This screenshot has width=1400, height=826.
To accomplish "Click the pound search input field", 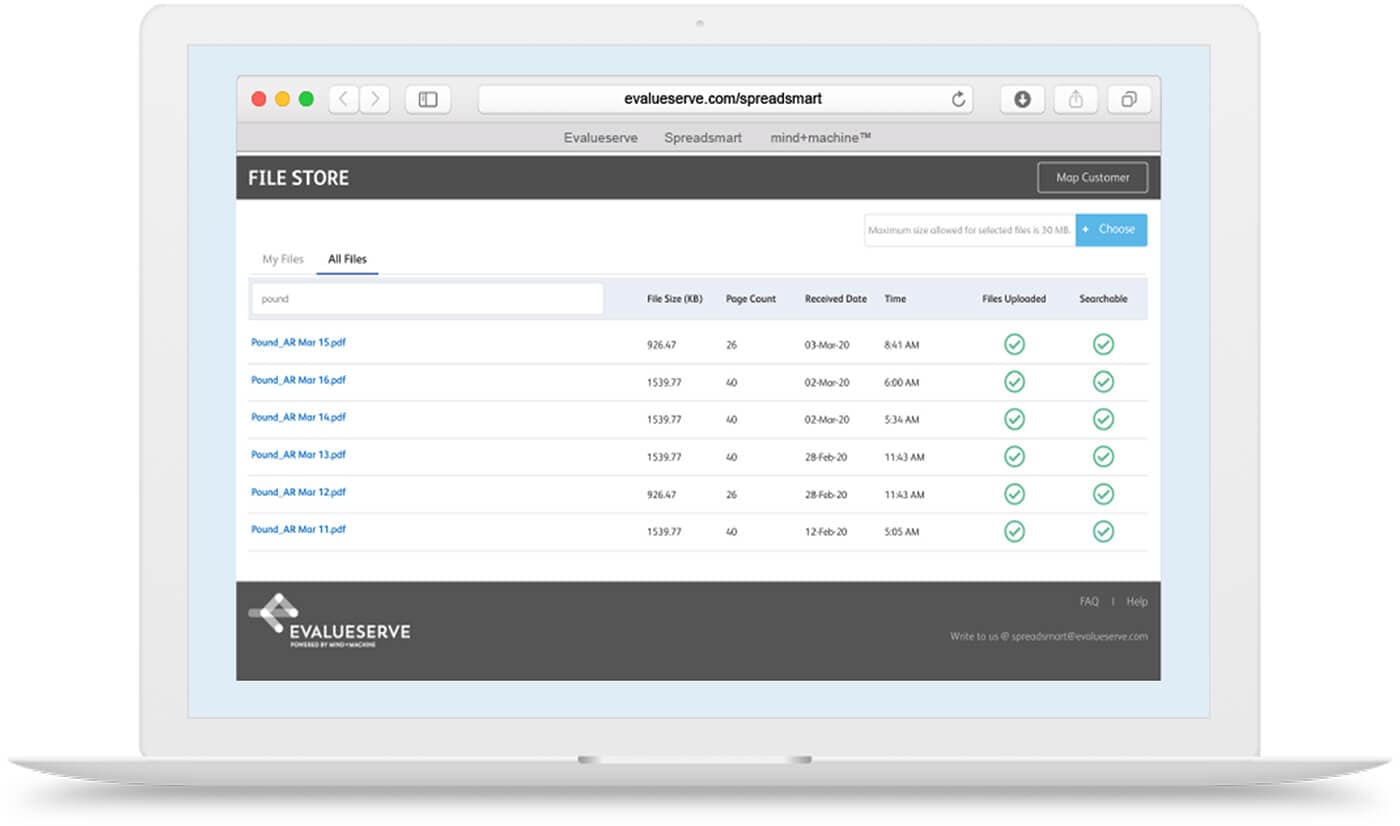I will pyautogui.click(x=427, y=298).
